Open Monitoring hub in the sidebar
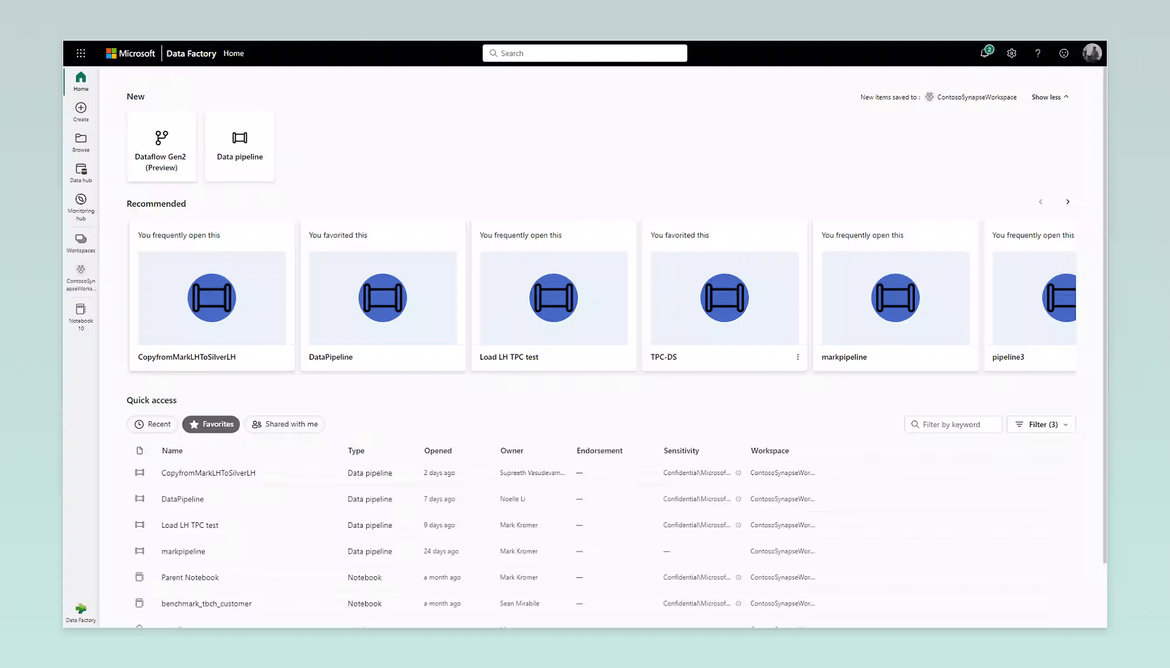The height and width of the screenshot is (668, 1170). point(81,207)
